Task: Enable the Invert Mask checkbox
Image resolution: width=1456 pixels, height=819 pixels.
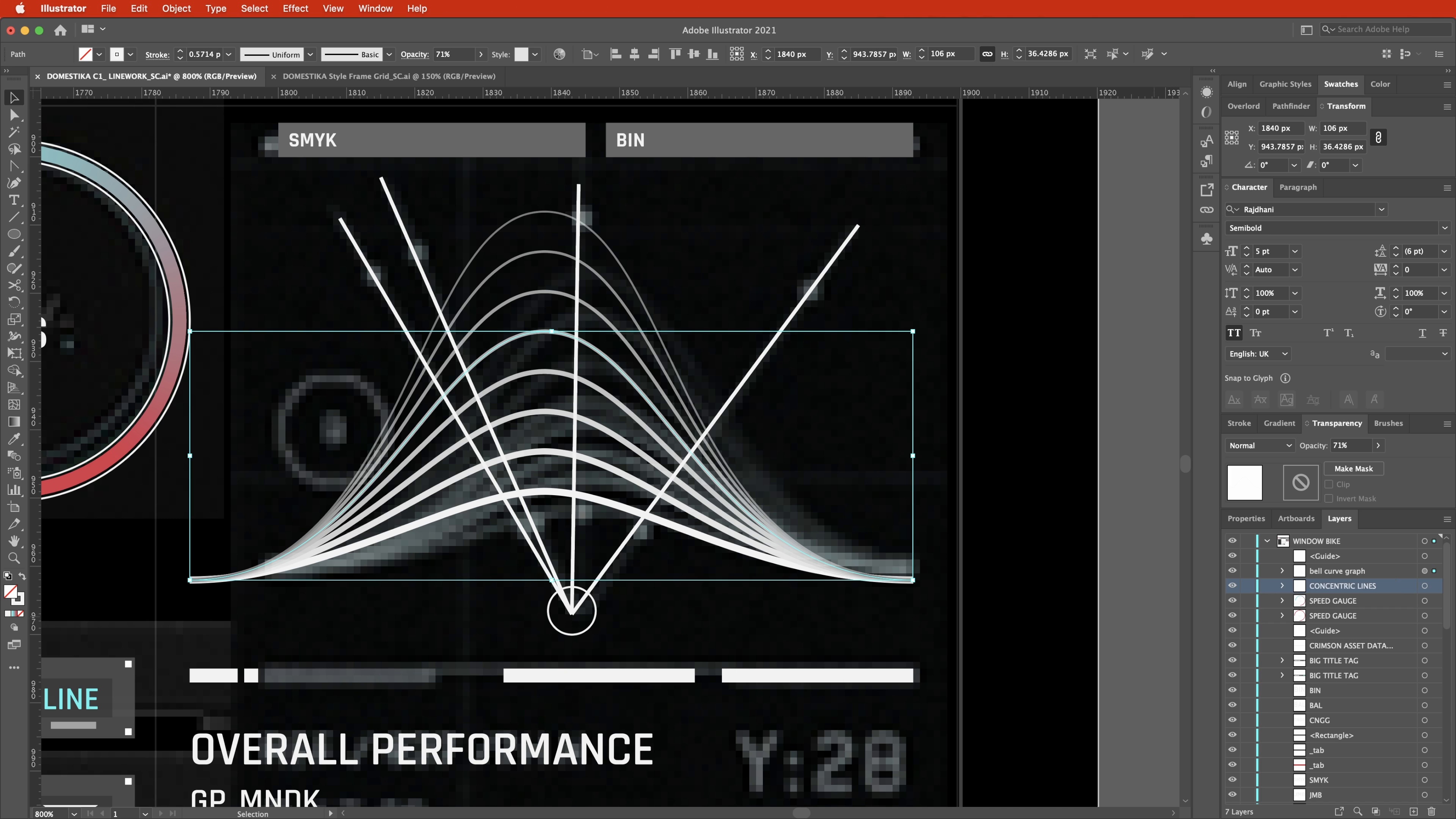Action: (1329, 499)
